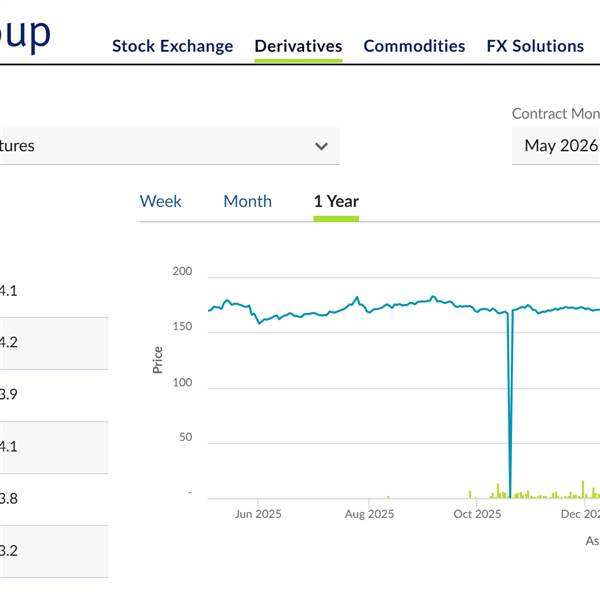Click the group logo in header
This screenshot has width=600, height=600.
pos(25,32)
